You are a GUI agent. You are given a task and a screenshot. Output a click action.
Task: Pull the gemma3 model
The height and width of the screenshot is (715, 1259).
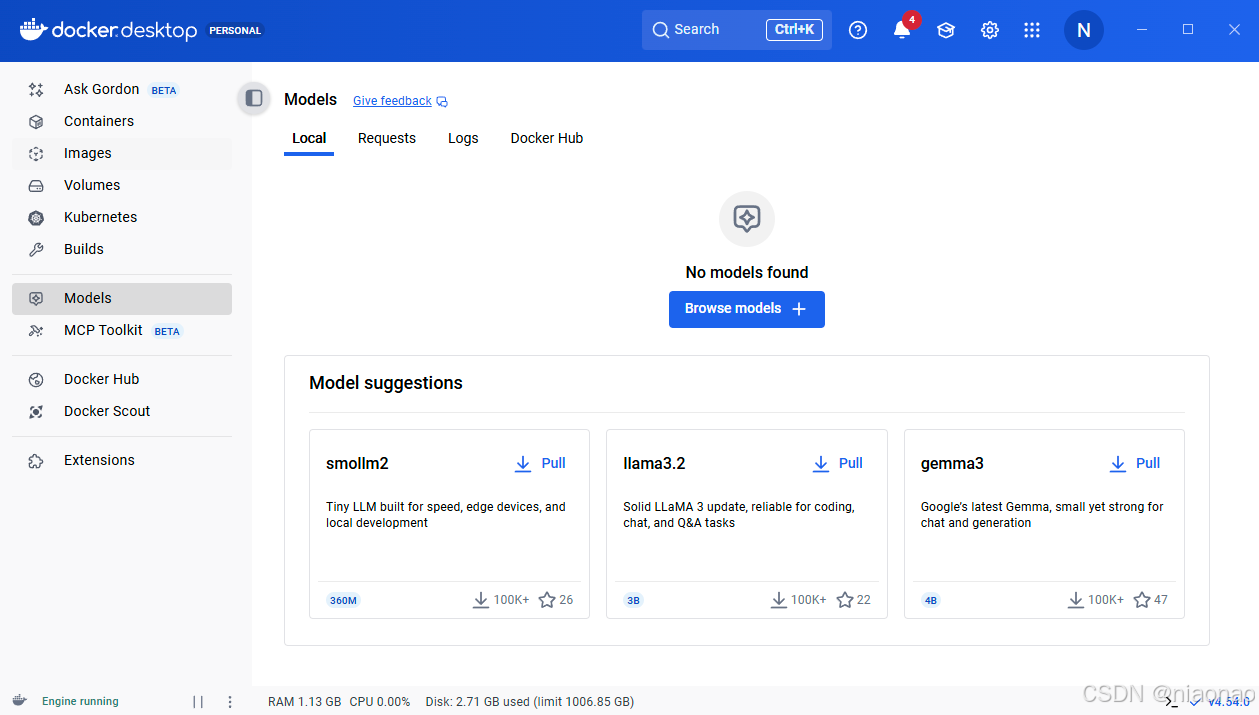[1134, 463]
